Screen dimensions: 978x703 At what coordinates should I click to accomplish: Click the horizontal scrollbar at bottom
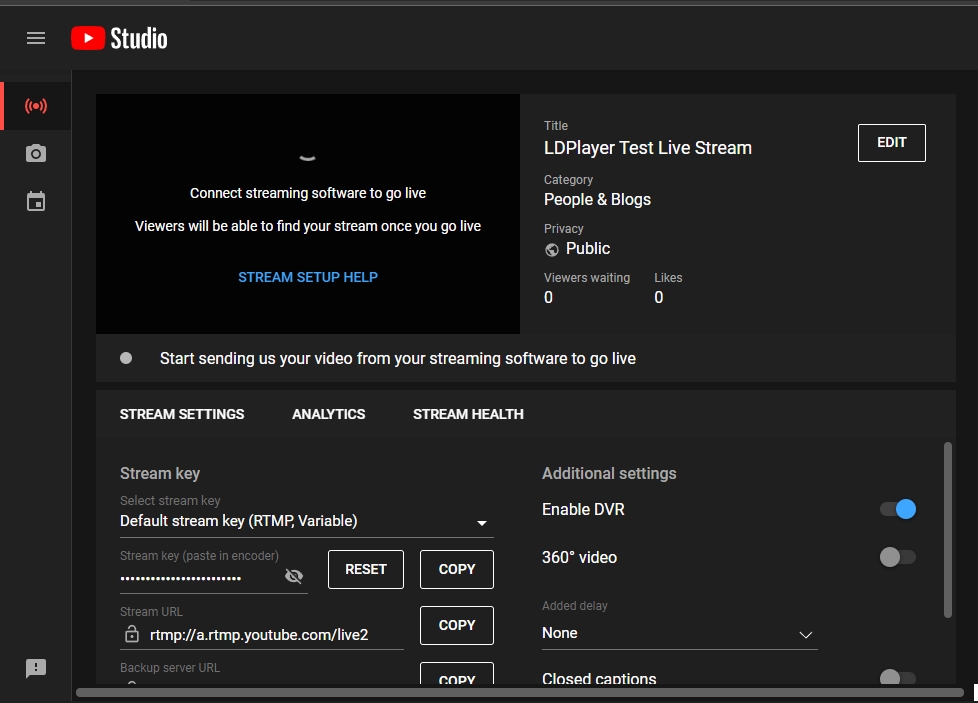(520, 692)
